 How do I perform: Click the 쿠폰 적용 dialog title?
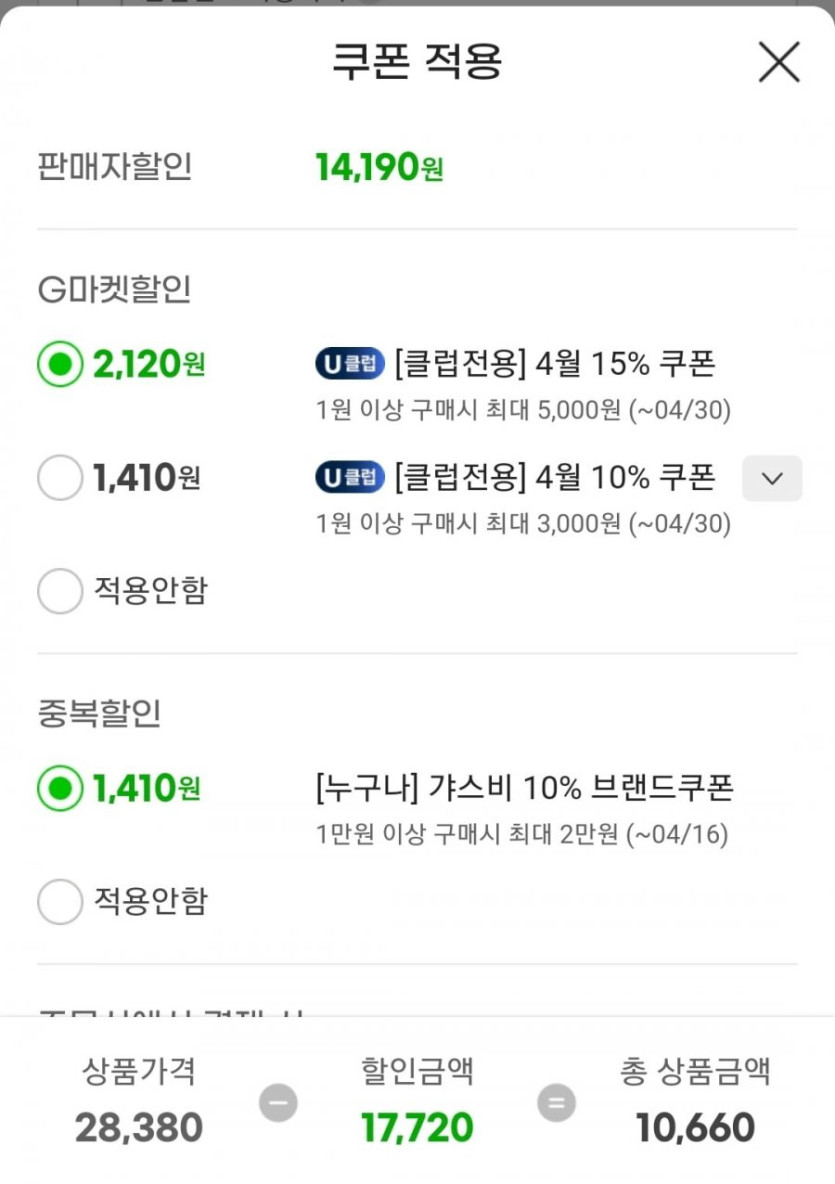(x=417, y=62)
